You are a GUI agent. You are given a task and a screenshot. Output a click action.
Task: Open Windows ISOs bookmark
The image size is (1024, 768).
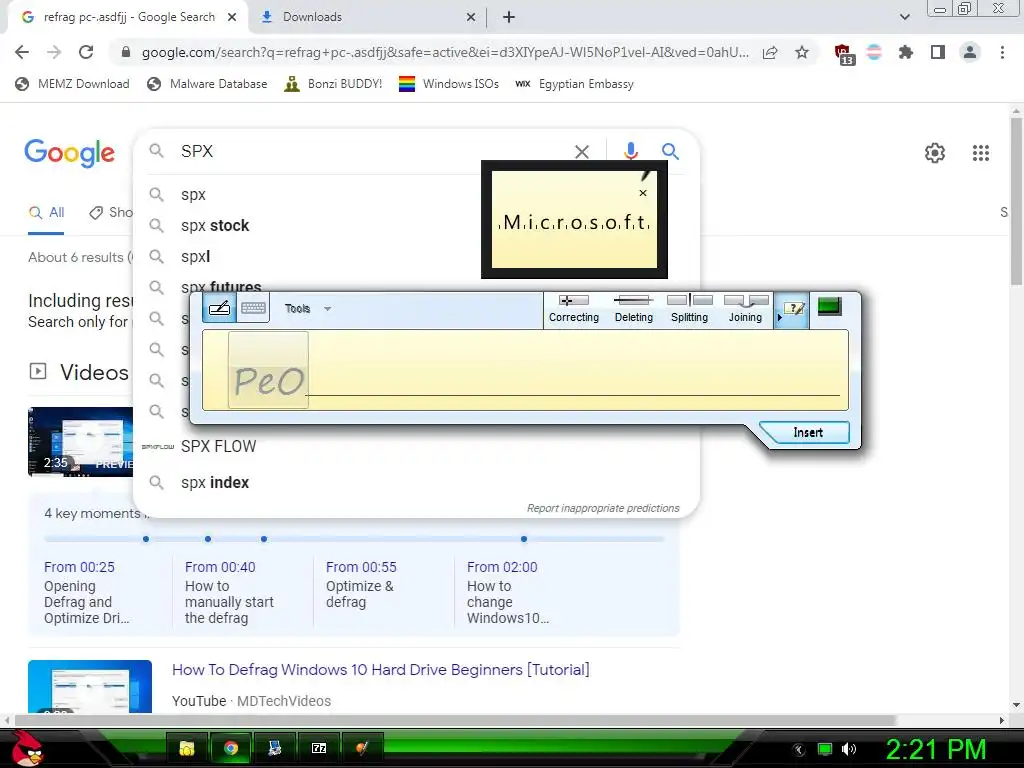tap(449, 84)
